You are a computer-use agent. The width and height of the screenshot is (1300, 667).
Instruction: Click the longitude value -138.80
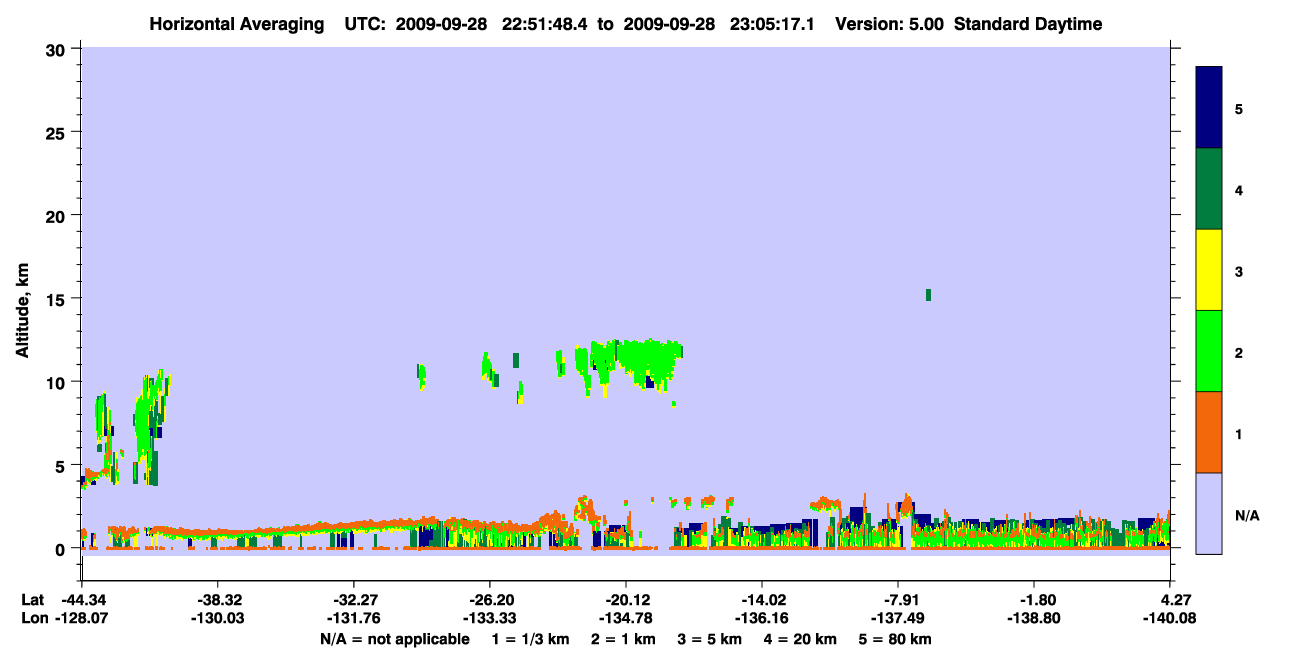pyautogui.click(x=1034, y=619)
